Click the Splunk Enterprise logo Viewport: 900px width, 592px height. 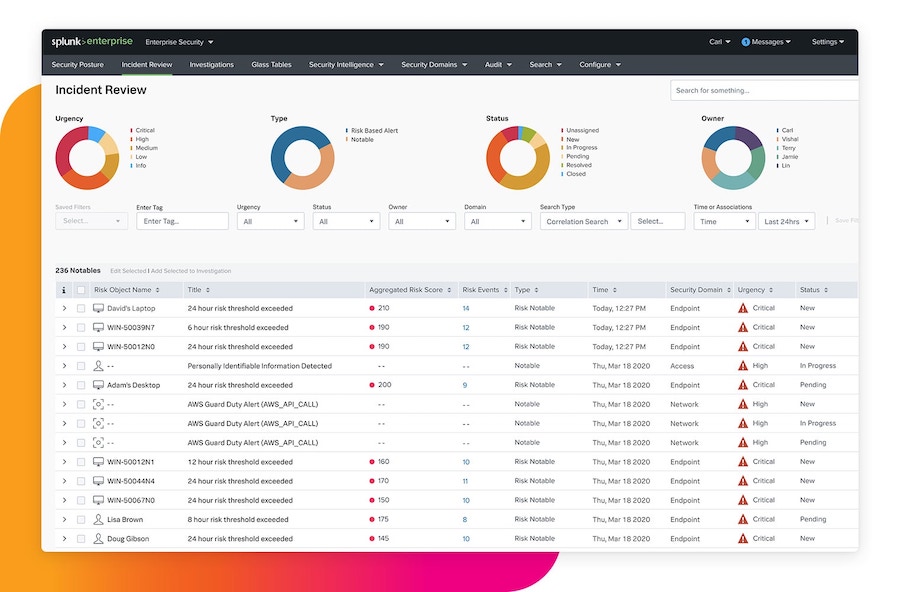click(90, 42)
